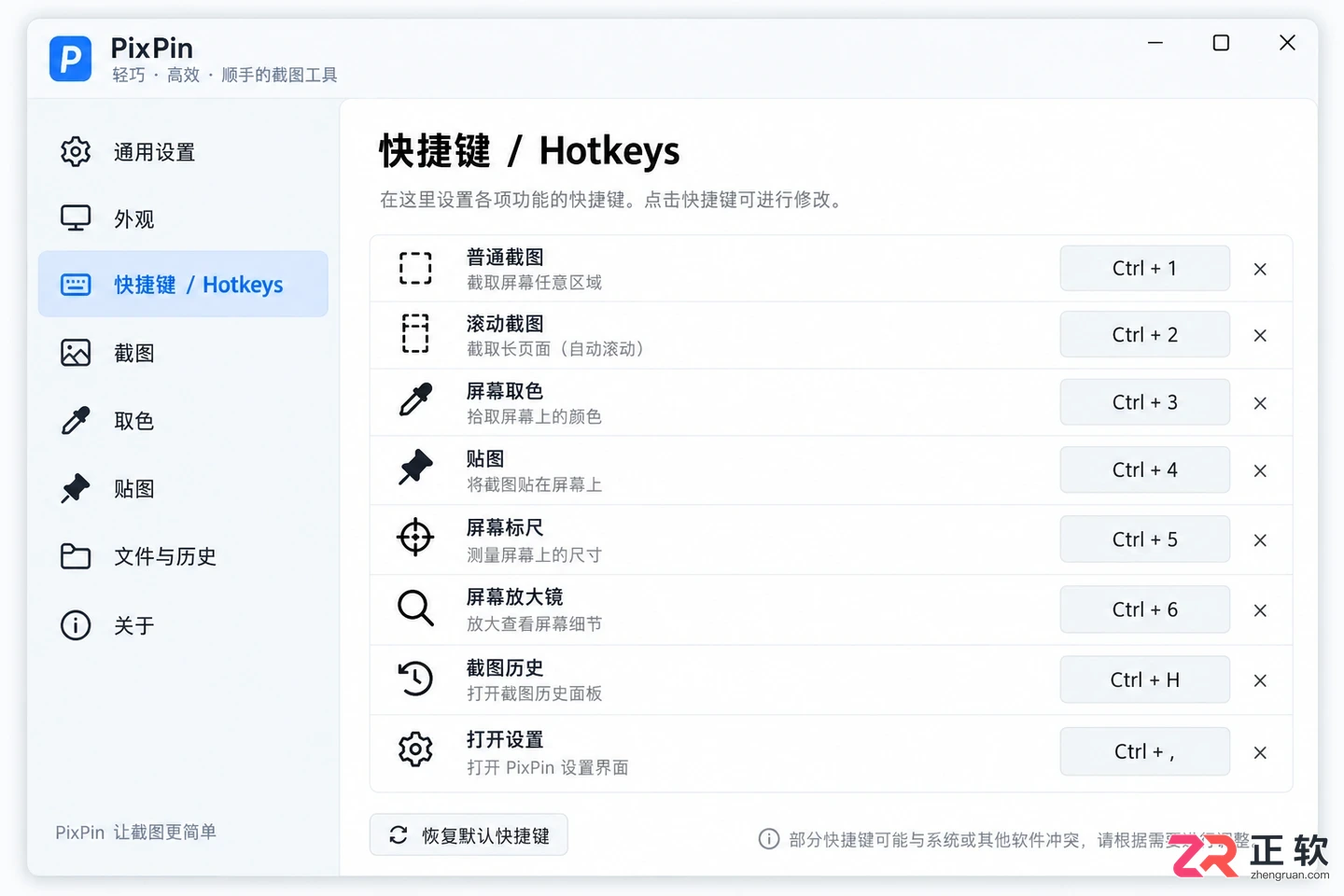Click 将截图贴在屏幕上 description
Screen dimensions: 1344x896
[x=534, y=484]
